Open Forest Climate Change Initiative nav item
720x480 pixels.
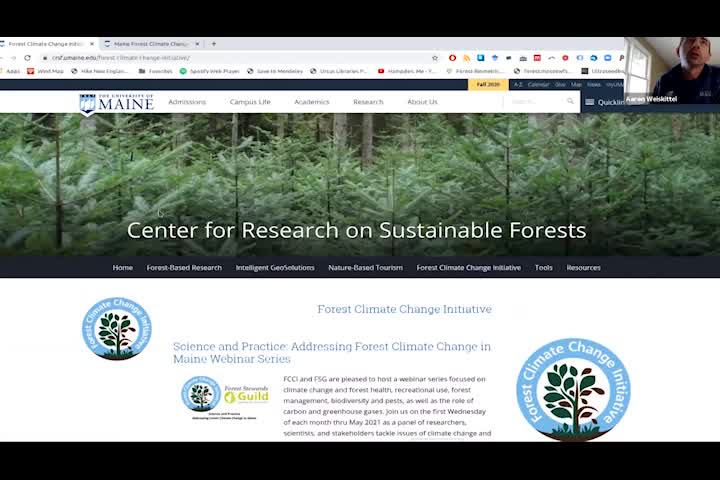tap(469, 267)
